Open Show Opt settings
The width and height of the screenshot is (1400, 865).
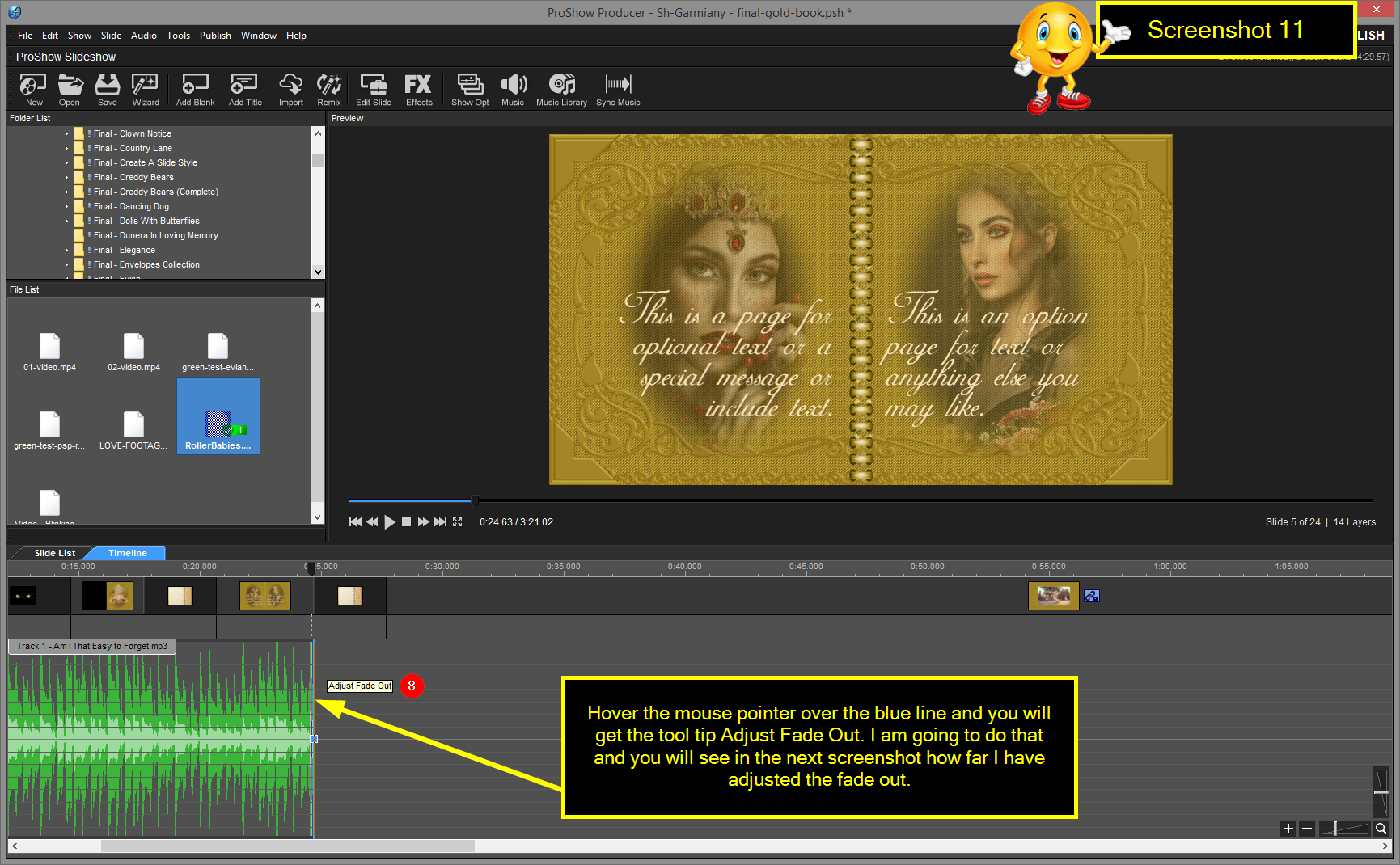point(470,89)
